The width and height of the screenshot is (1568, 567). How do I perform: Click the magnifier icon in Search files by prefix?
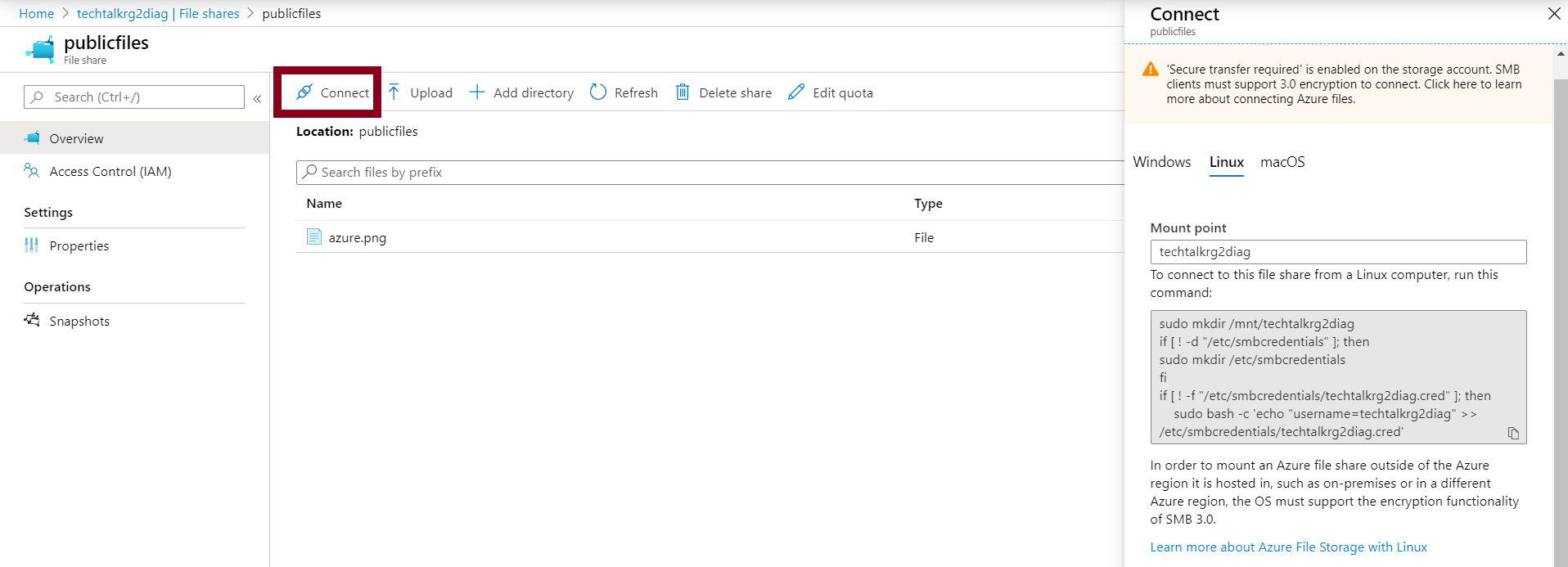coord(309,172)
